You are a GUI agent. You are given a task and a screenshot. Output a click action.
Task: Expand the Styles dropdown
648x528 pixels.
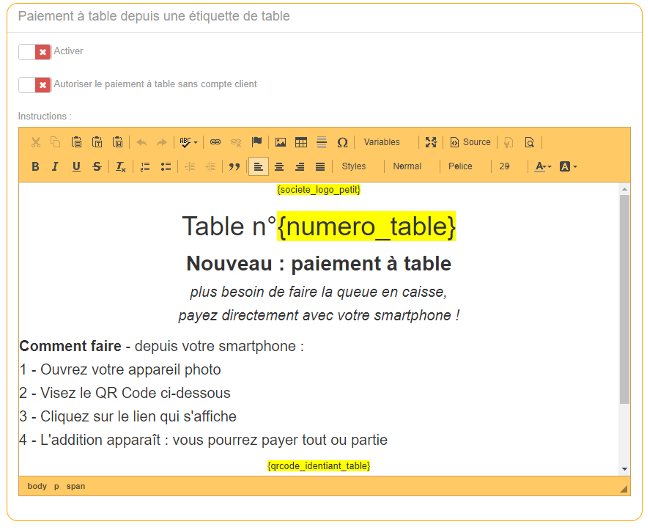(x=357, y=166)
